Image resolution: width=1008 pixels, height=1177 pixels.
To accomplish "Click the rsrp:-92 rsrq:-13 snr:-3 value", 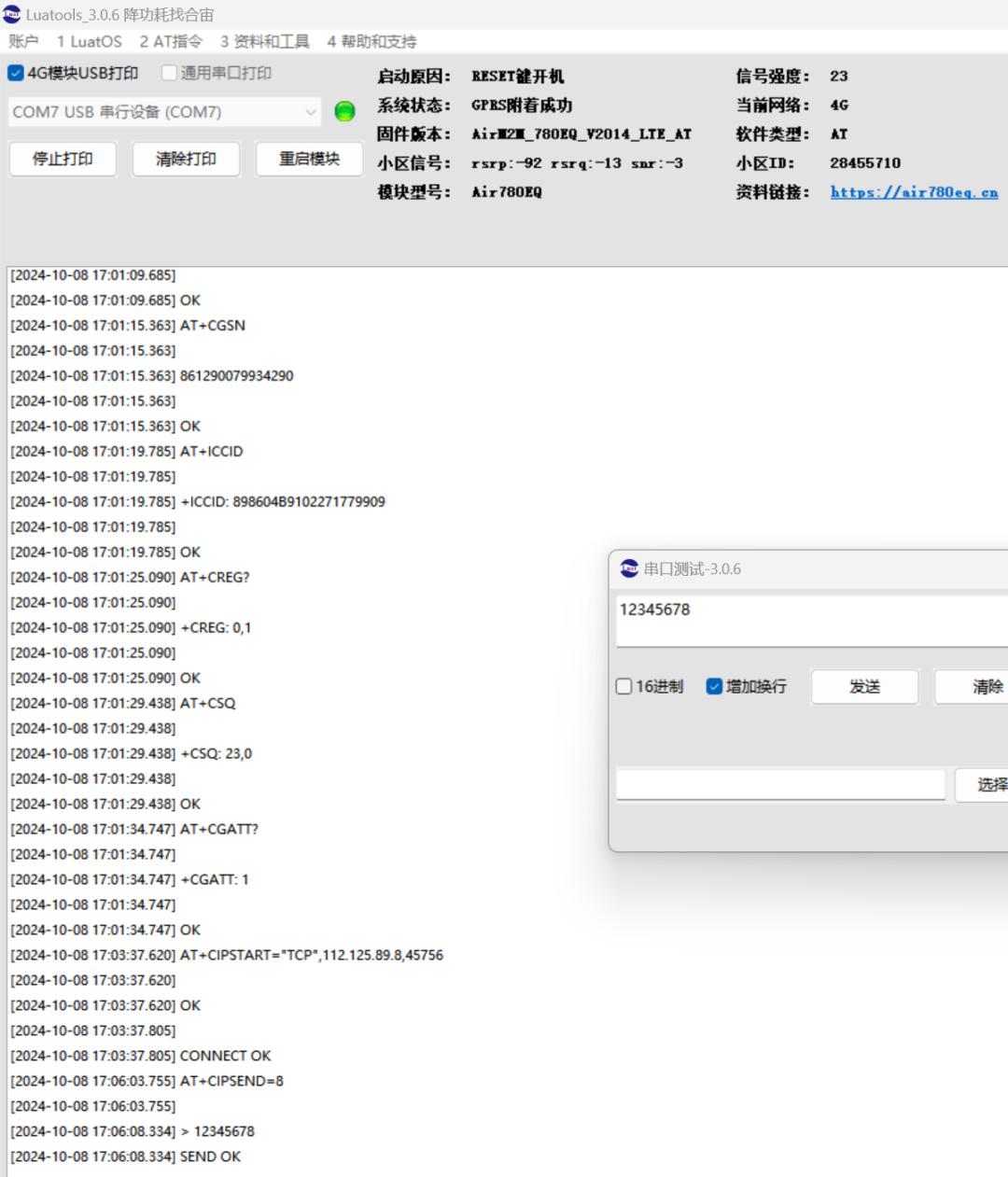I will (577, 162).
